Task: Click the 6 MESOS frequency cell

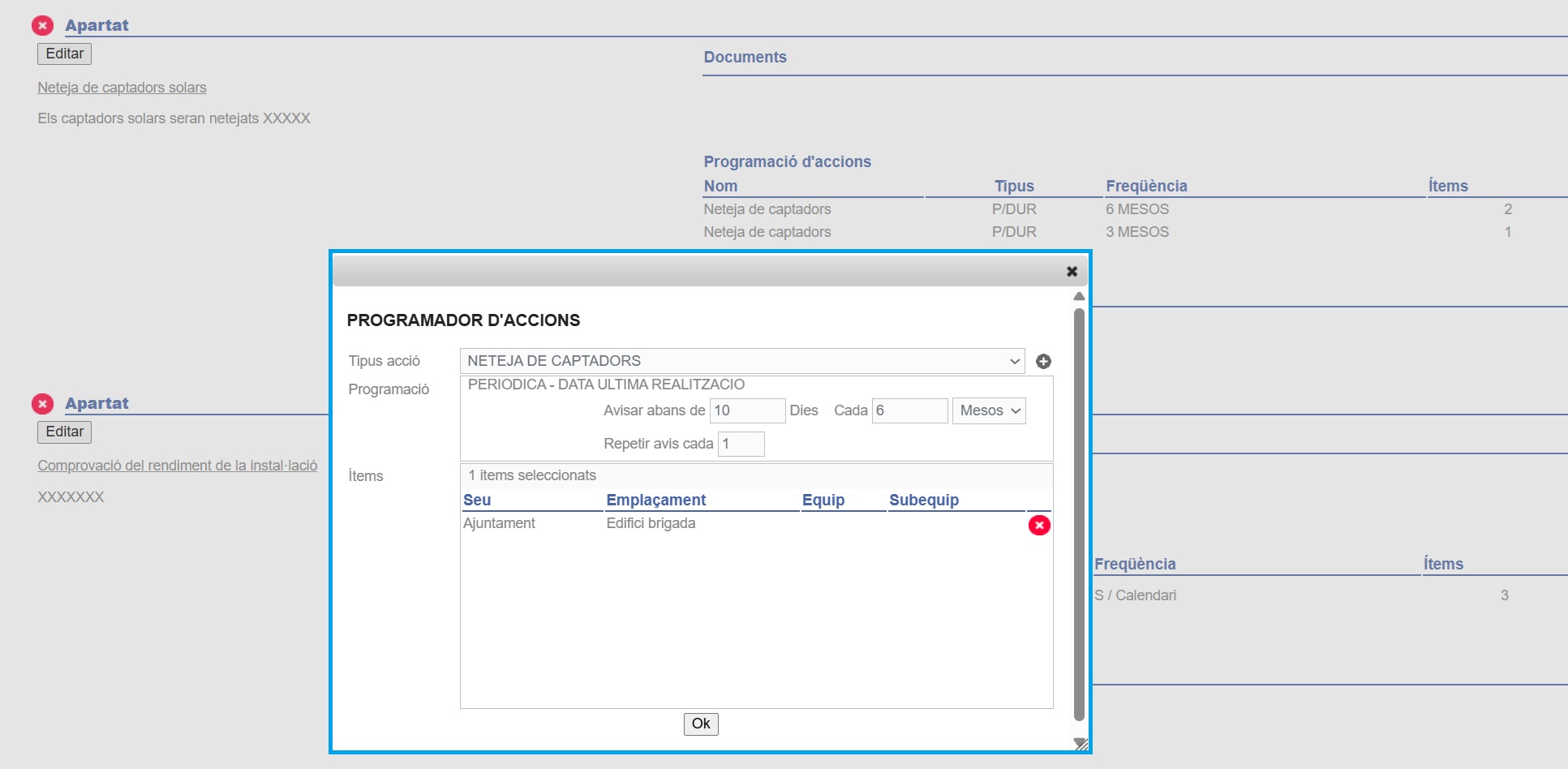Action: click(x=1137, y=209)
